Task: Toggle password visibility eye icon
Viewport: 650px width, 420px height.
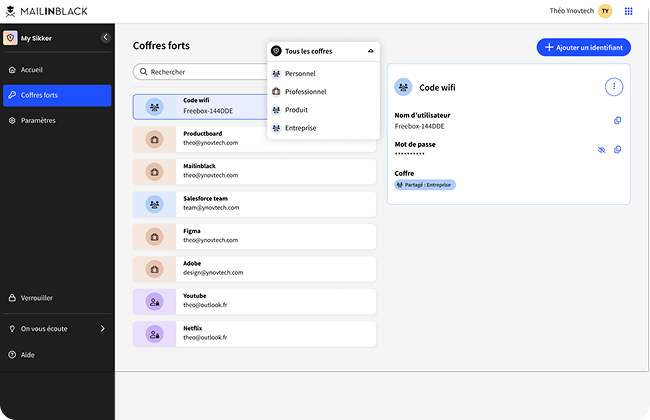Action: click(601, 150)
